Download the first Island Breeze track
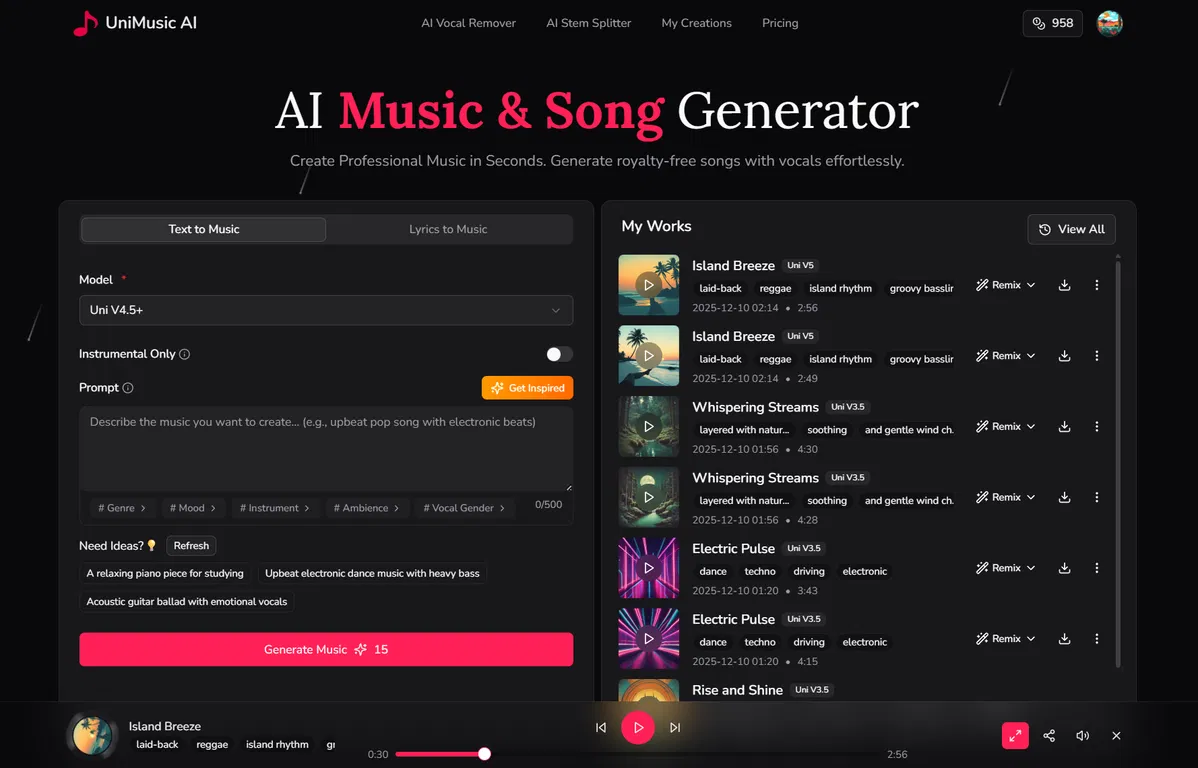This screenshot has height=768, width=1198. pos(1064,285)
